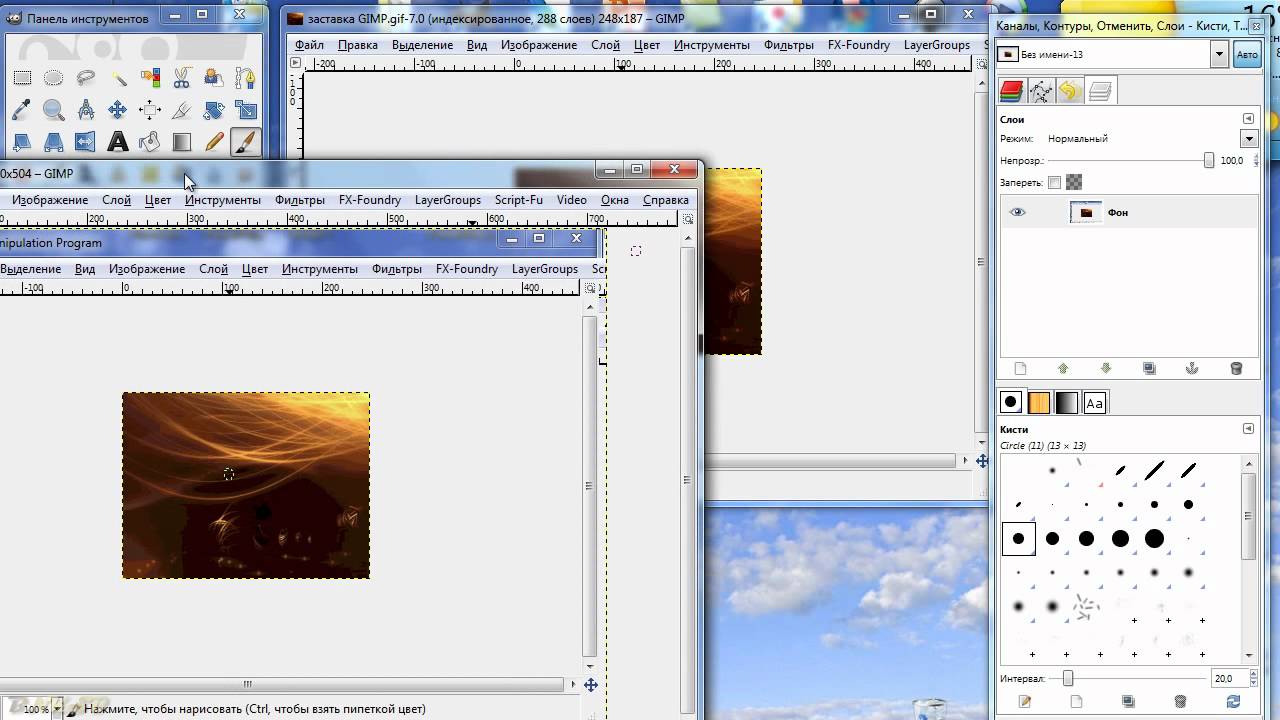Raise the layer with the up arrow
The width and height of the screenshot is (1280, 720).
[1063, 368]
